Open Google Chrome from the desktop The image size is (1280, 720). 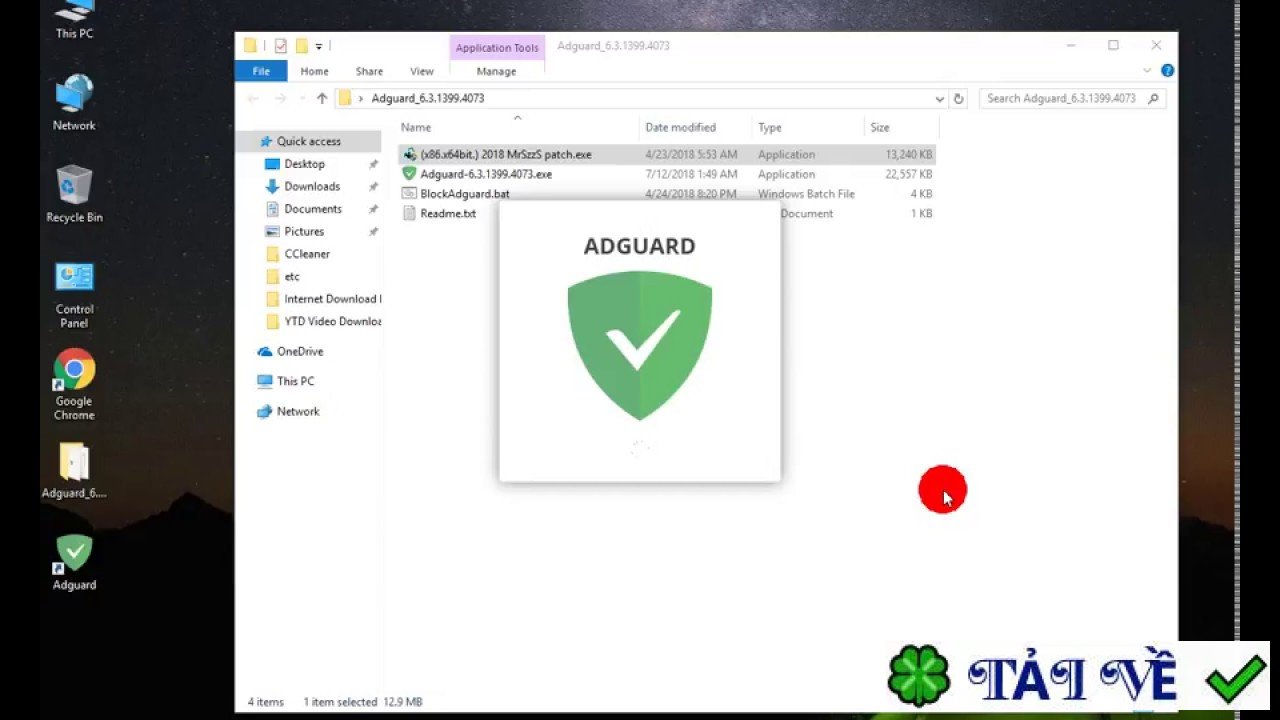73,370
